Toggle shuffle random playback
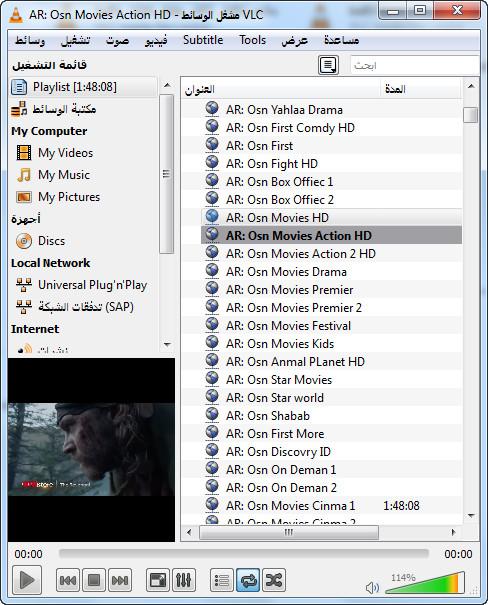Viewport: 488px width, 605px height. pyautogui.click(x=274, y=580)
